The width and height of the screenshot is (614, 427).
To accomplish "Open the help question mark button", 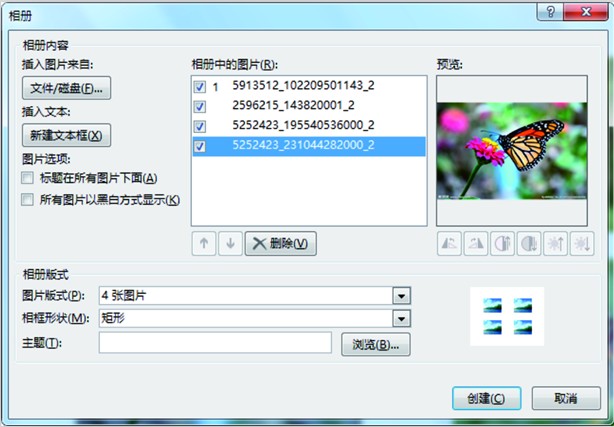I will pos(549,13).
